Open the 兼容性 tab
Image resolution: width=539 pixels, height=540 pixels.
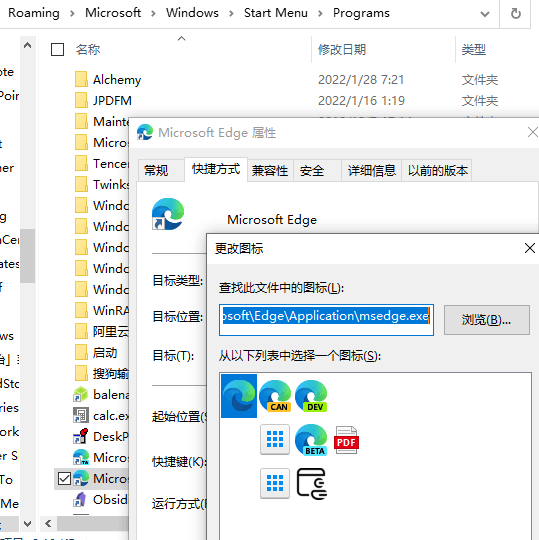(270, 170)
